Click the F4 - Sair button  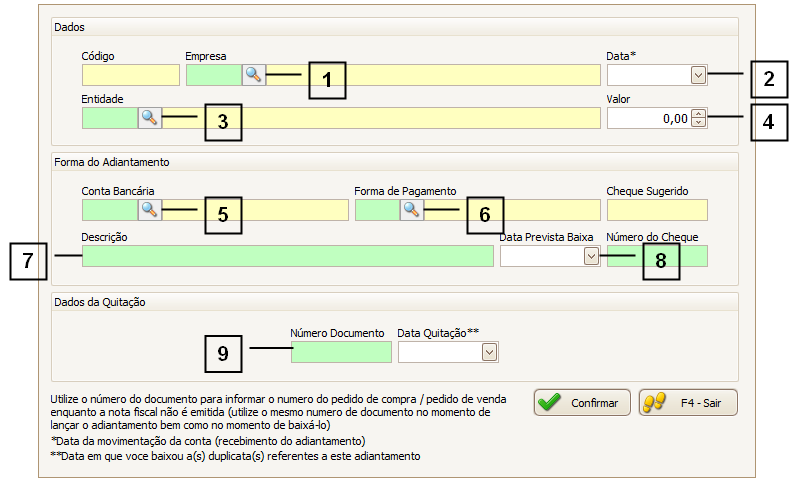pos(688,403)
